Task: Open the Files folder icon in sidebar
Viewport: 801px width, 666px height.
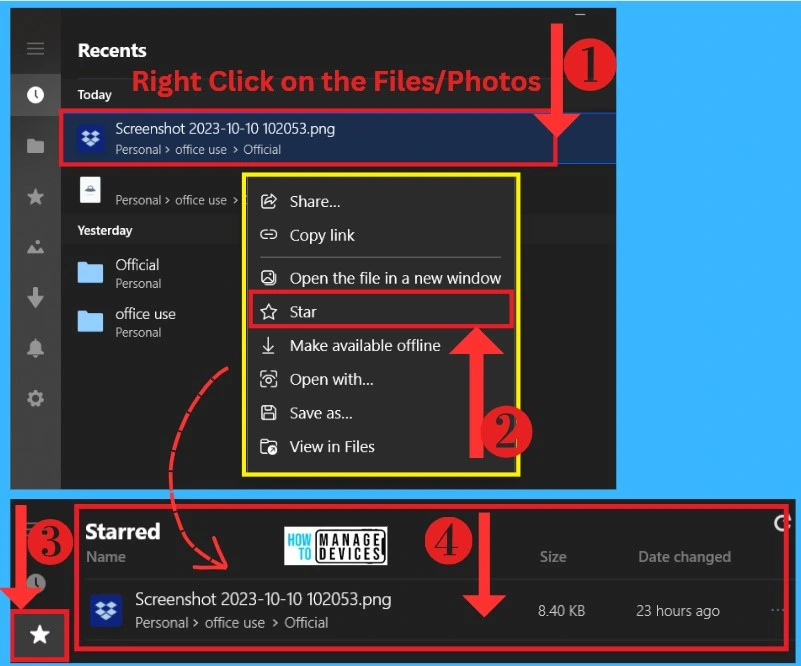Action: tap(35, 146)
